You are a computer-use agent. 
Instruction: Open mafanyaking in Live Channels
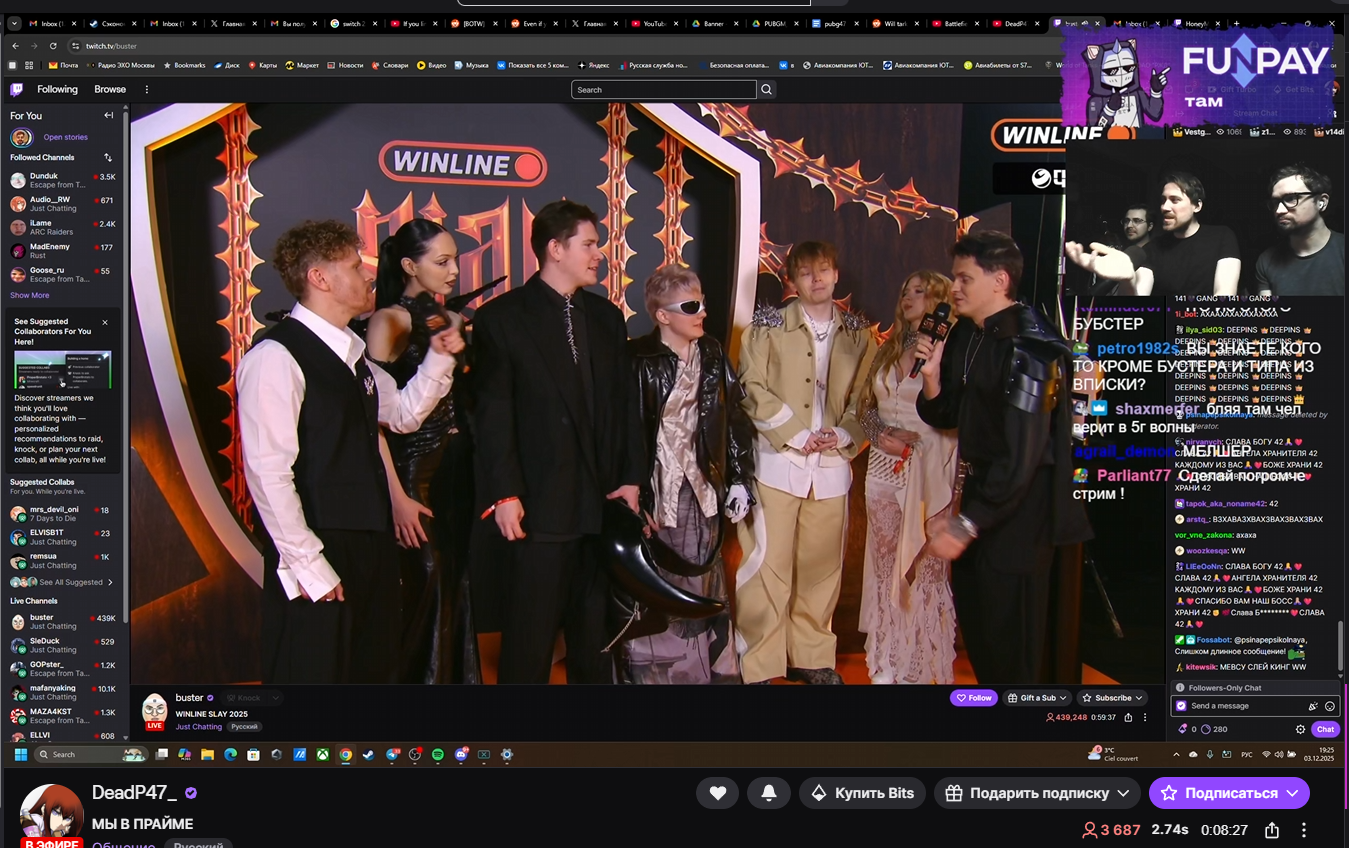pos(63,692)
